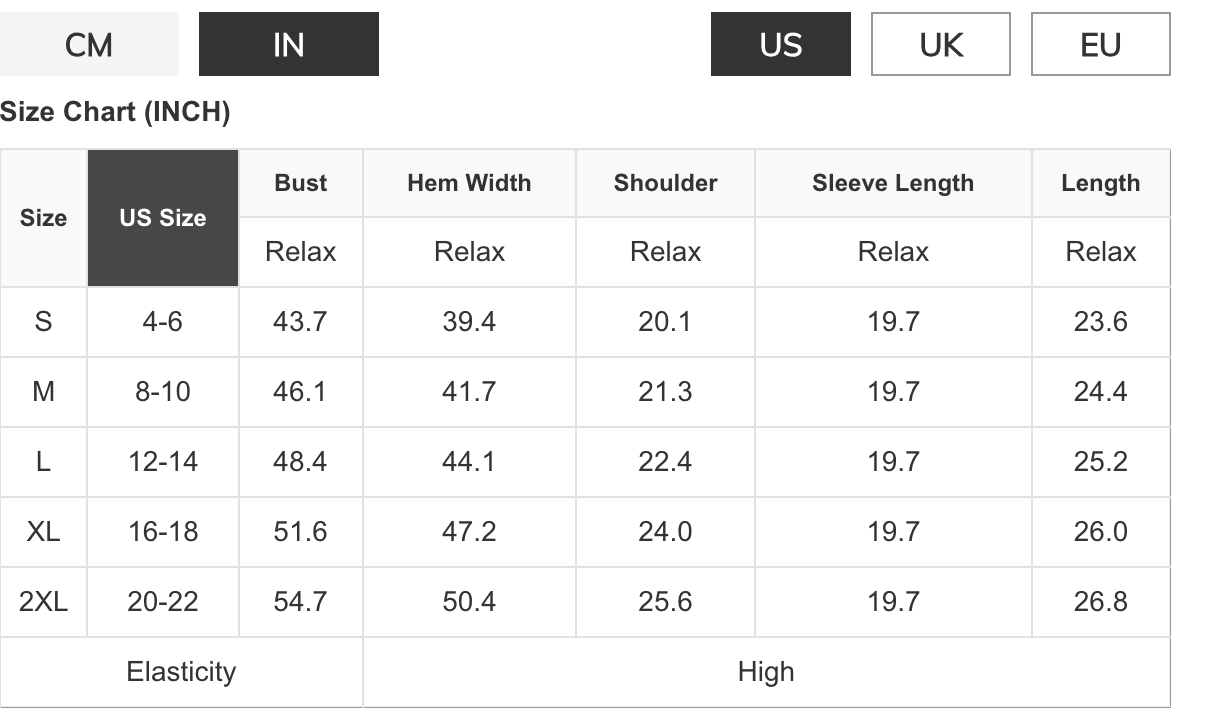1206x708 pixels.
Task: Select US sizing region button
Action: coord(780,44)
